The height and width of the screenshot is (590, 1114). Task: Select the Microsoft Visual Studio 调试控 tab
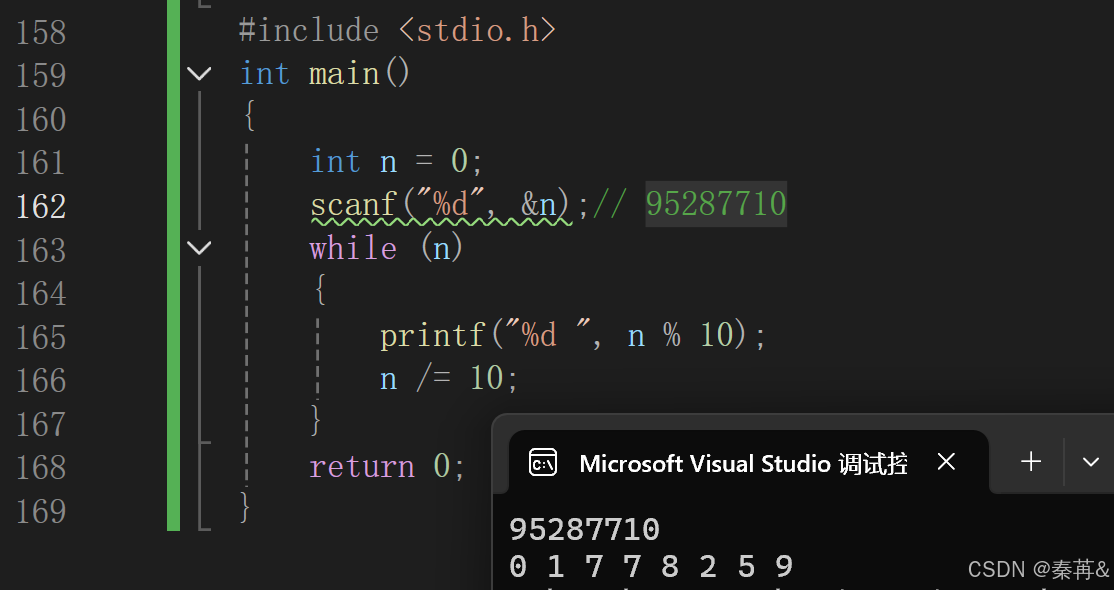[748, 463]
